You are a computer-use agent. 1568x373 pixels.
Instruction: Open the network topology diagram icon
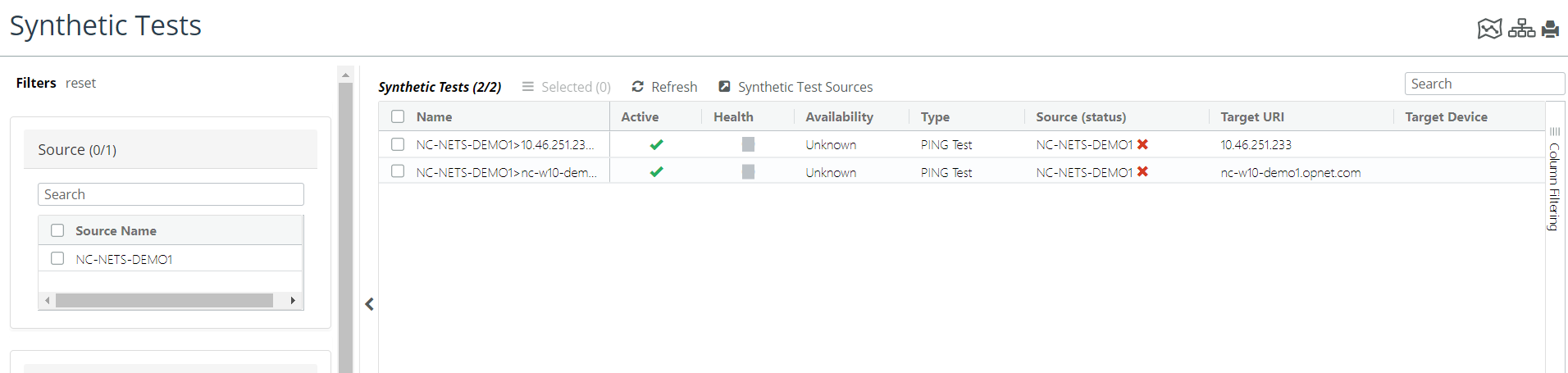point(1521,29)
